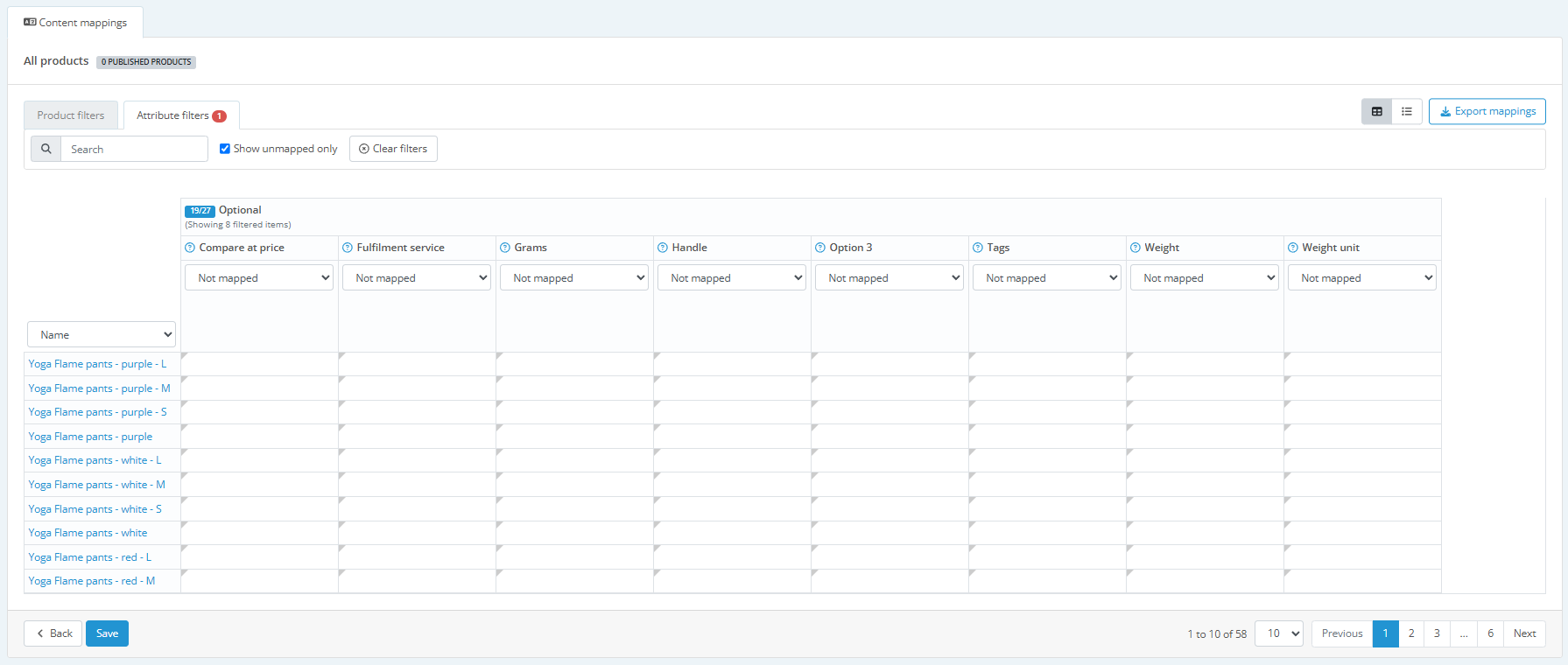Open Tags mapping dropdown
The image size is (1568, 665).
tap(1047, 277)
